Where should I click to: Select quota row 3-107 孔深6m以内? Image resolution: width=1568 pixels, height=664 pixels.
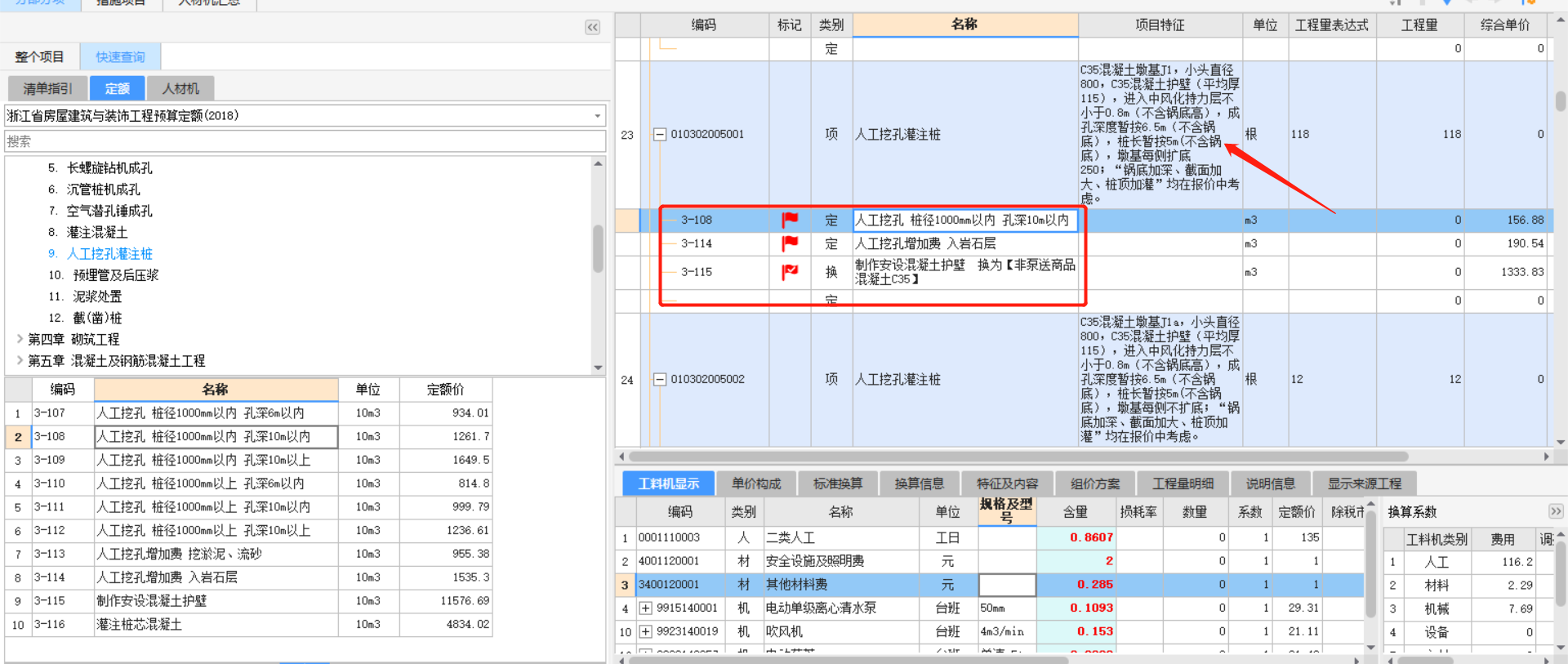coord(248,413)
